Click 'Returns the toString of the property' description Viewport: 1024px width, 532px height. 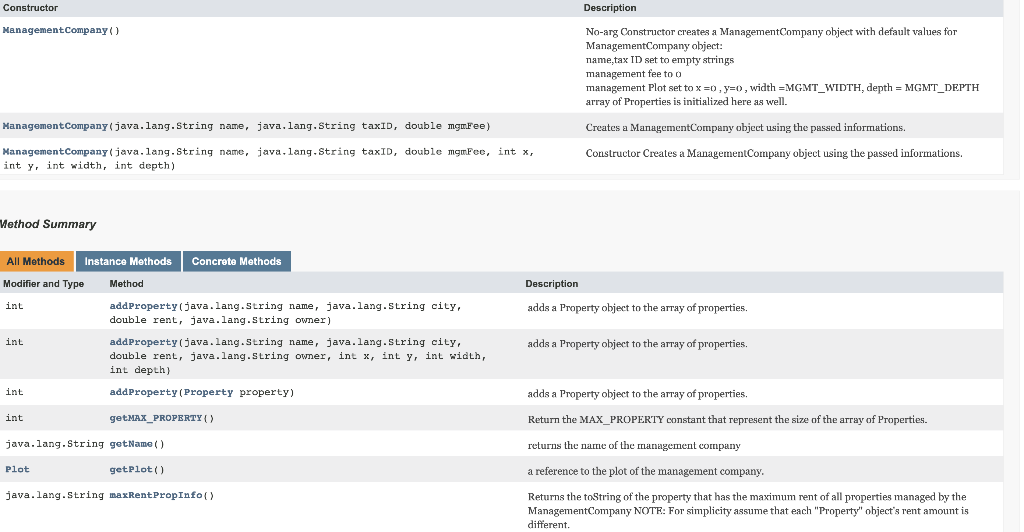748,510
